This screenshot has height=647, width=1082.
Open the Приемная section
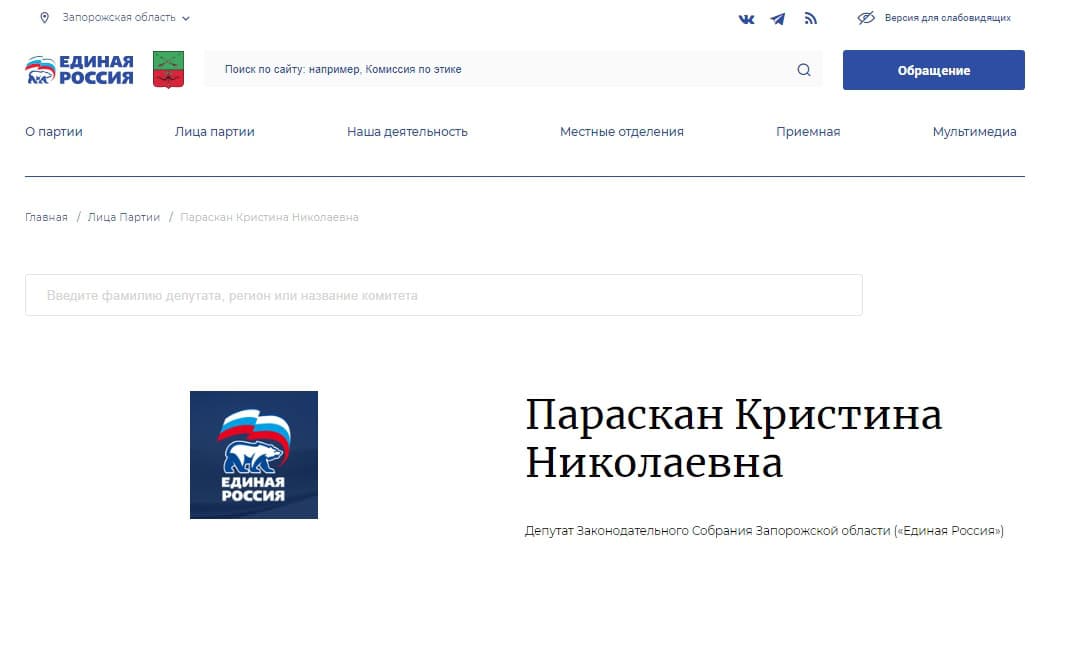(808, 131)
